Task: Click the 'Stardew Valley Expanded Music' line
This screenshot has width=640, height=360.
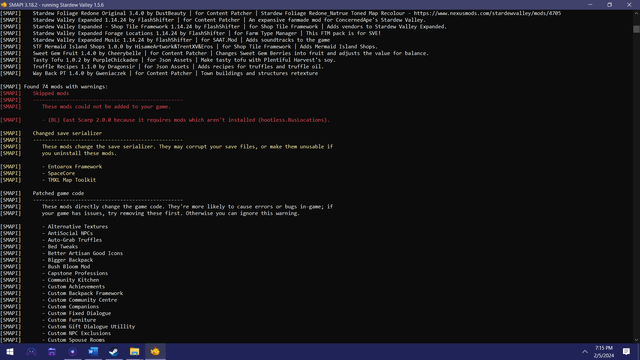Action: pyautogui.click(x=181, y=40)
